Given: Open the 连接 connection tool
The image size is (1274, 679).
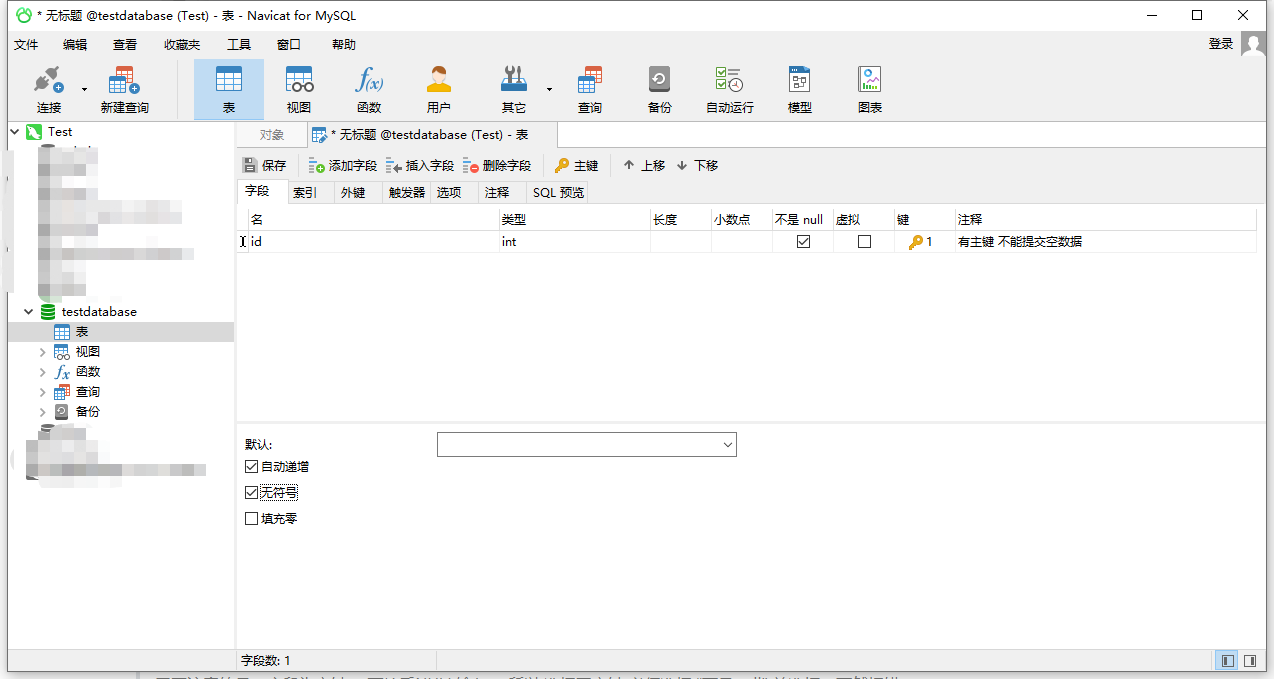Looking at the screenshot, I should 49,90.
